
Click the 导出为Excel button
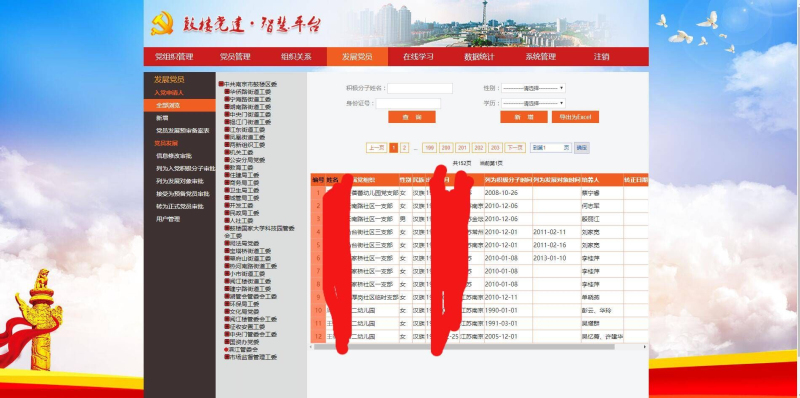(x=575, y=117)
